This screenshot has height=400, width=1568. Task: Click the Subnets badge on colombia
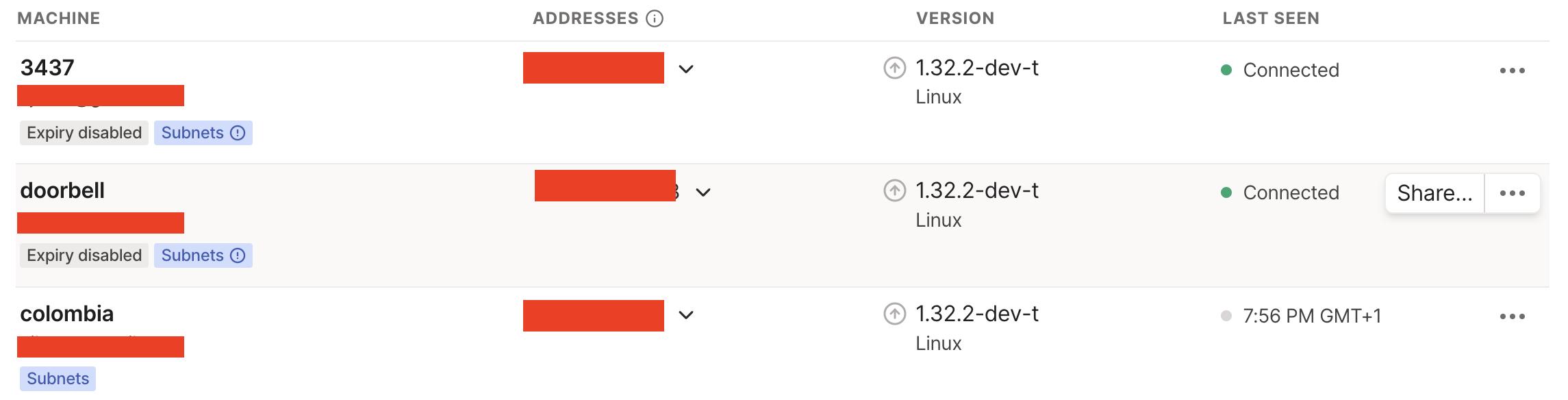click(x=58, y=379)
